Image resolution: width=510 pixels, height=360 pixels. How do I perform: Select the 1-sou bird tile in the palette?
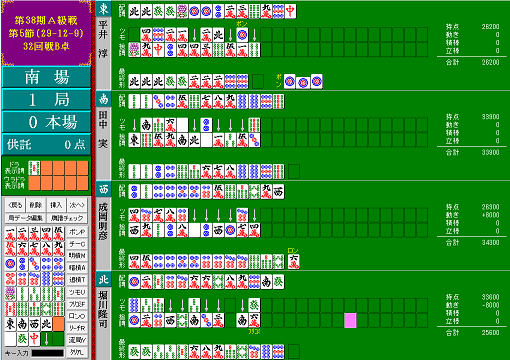pos(10,294)
